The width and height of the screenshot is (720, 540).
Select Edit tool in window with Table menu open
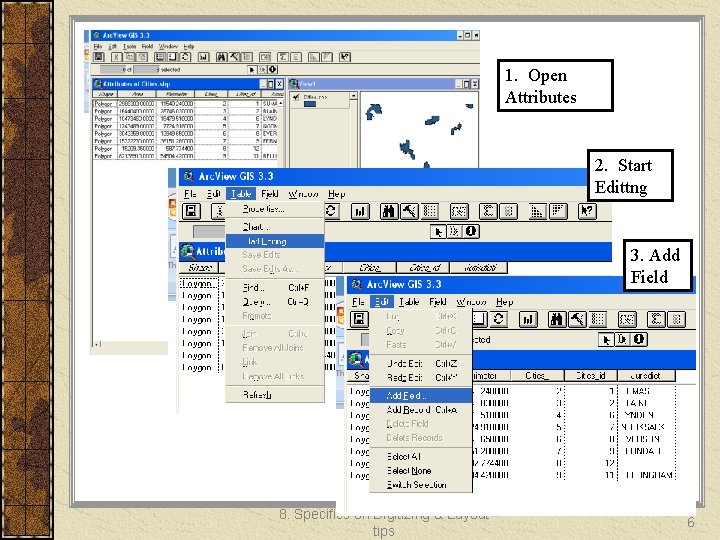click(454, 231)
